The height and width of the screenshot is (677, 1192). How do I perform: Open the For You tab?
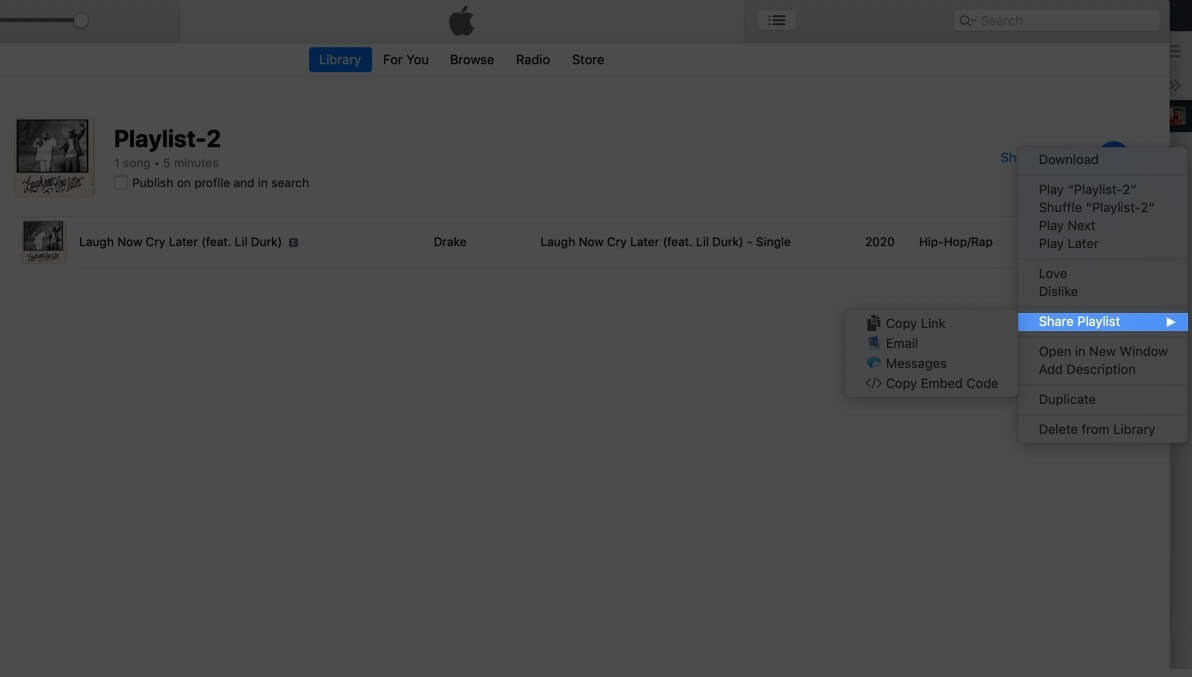(406, 59)
